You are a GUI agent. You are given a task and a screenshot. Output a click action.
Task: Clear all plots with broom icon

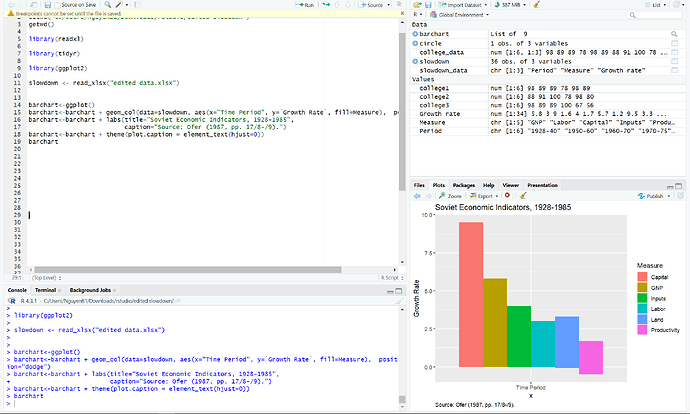(x=522, y=196)
